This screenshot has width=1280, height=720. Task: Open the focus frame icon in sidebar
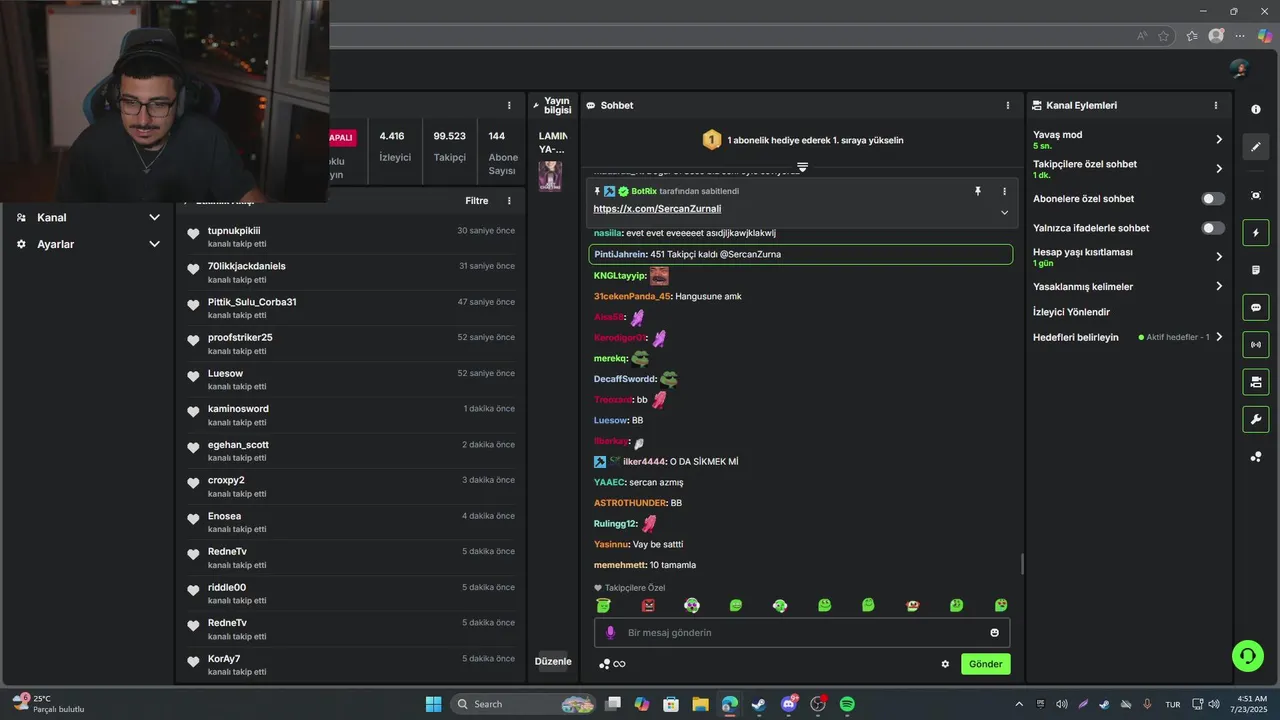(1256, 196)
